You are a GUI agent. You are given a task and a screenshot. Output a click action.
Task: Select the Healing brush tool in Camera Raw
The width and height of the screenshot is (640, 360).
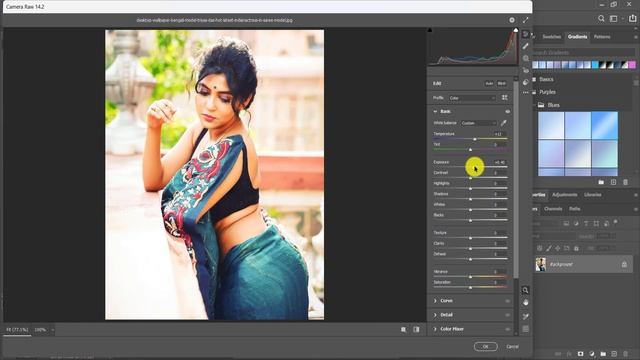point(526,46)
